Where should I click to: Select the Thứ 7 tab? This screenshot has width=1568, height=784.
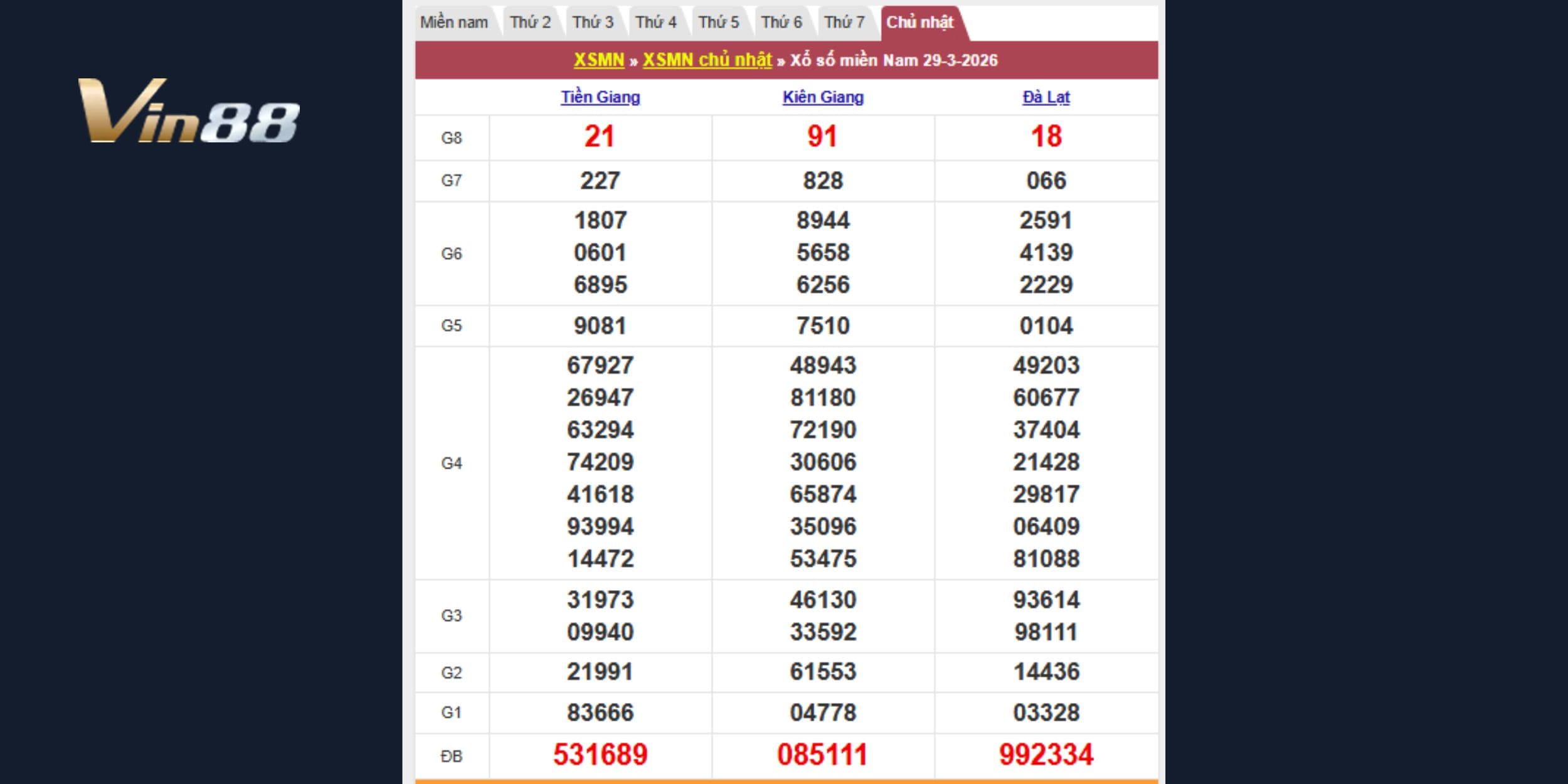point(844,23)
